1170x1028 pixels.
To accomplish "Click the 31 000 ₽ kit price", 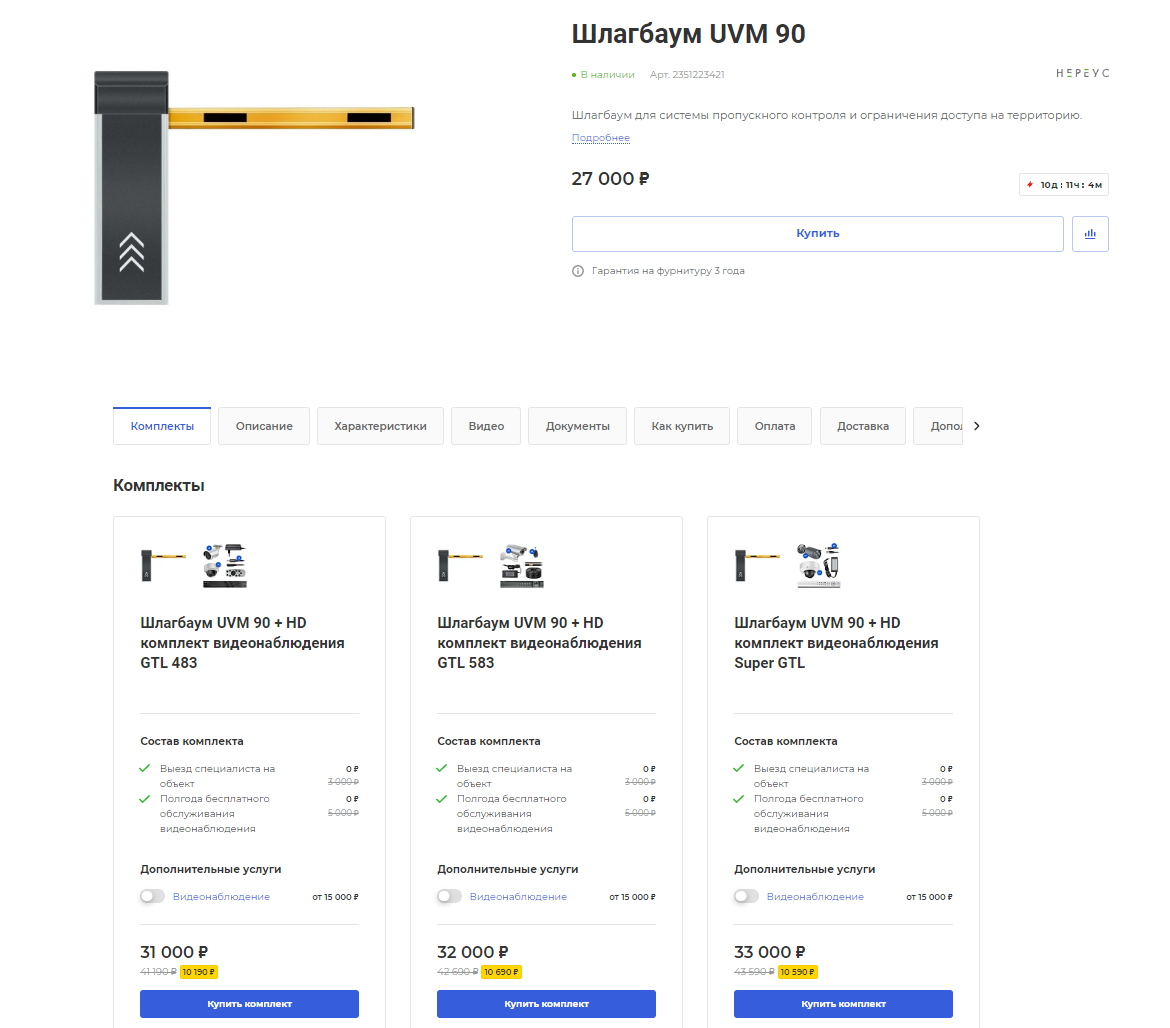I will (175, 952).
